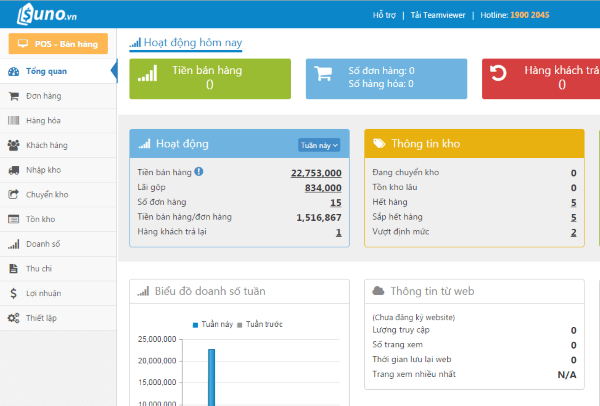Click the people icon beside Khách hàng

[14, 145]
